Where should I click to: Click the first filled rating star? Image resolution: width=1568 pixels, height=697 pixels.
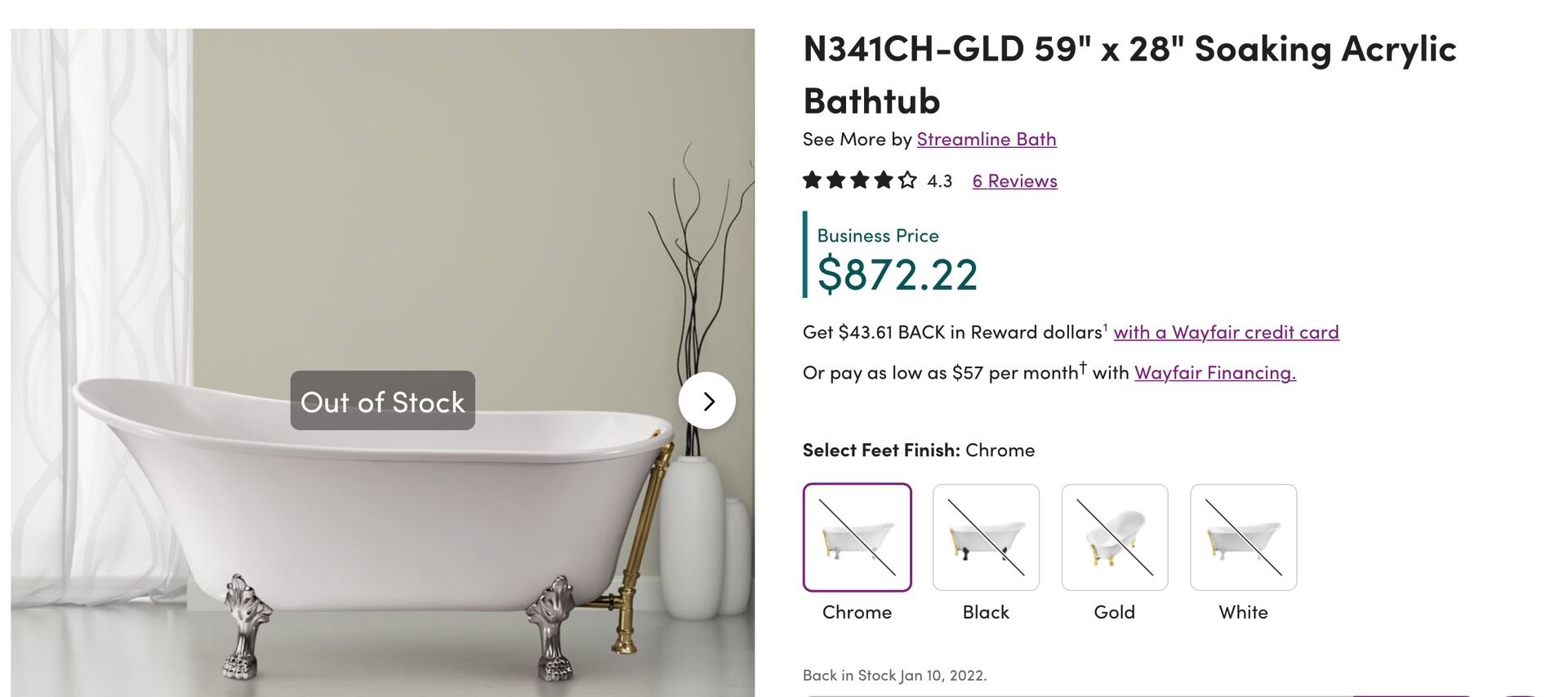pos(813,180)
